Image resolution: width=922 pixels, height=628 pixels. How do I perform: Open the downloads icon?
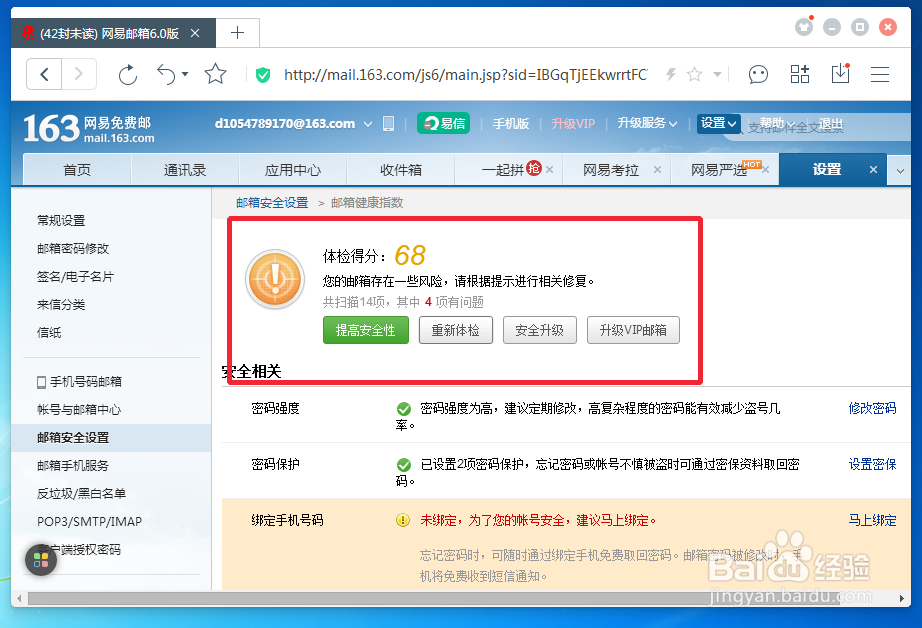840,74
